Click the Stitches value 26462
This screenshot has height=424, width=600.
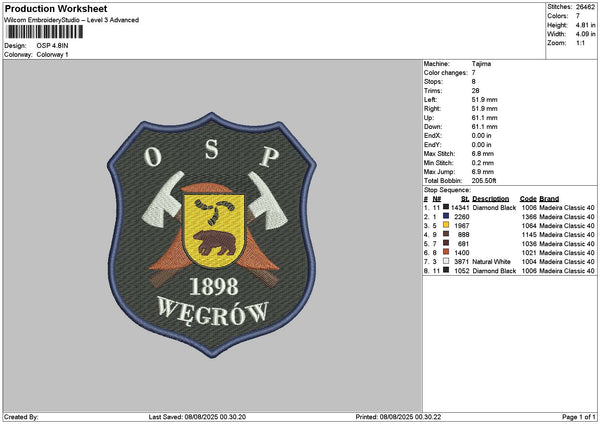[x=585, y=7]
